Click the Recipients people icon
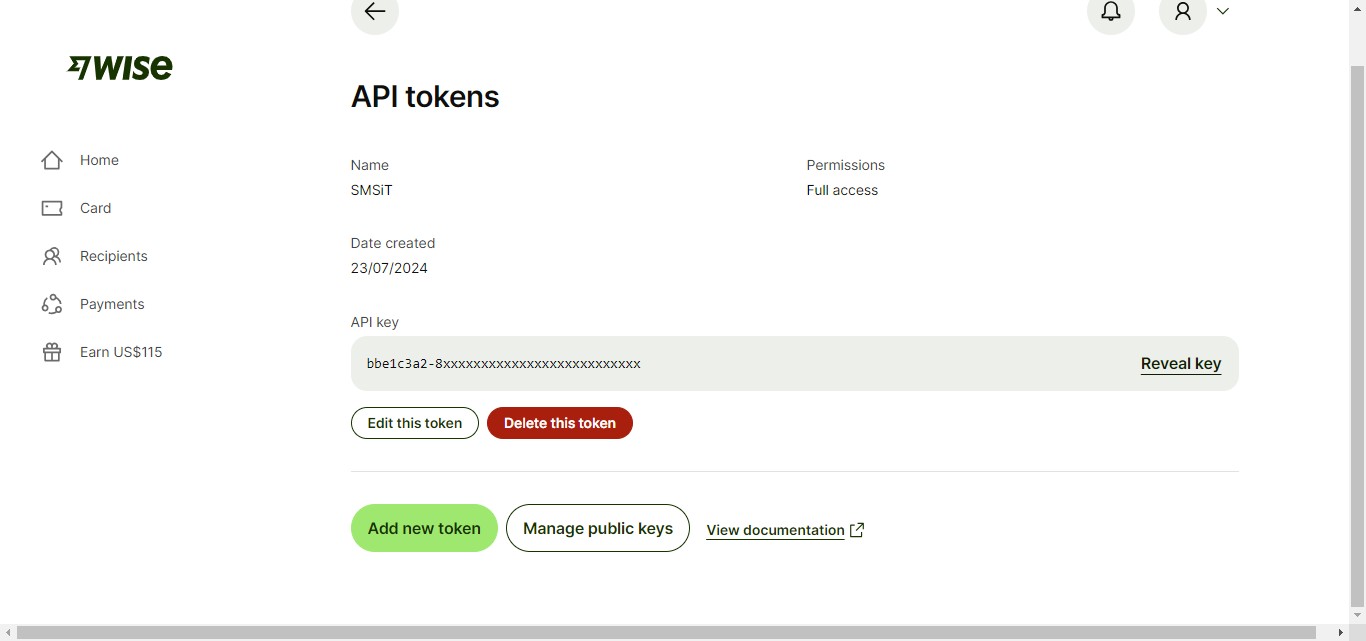 (52, 256)
